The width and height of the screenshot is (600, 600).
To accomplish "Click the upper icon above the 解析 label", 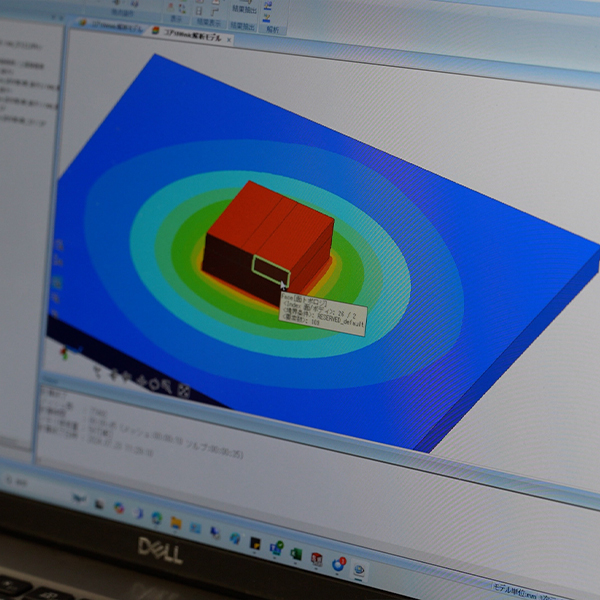I will pyautogui.click(x=268, y=6).
